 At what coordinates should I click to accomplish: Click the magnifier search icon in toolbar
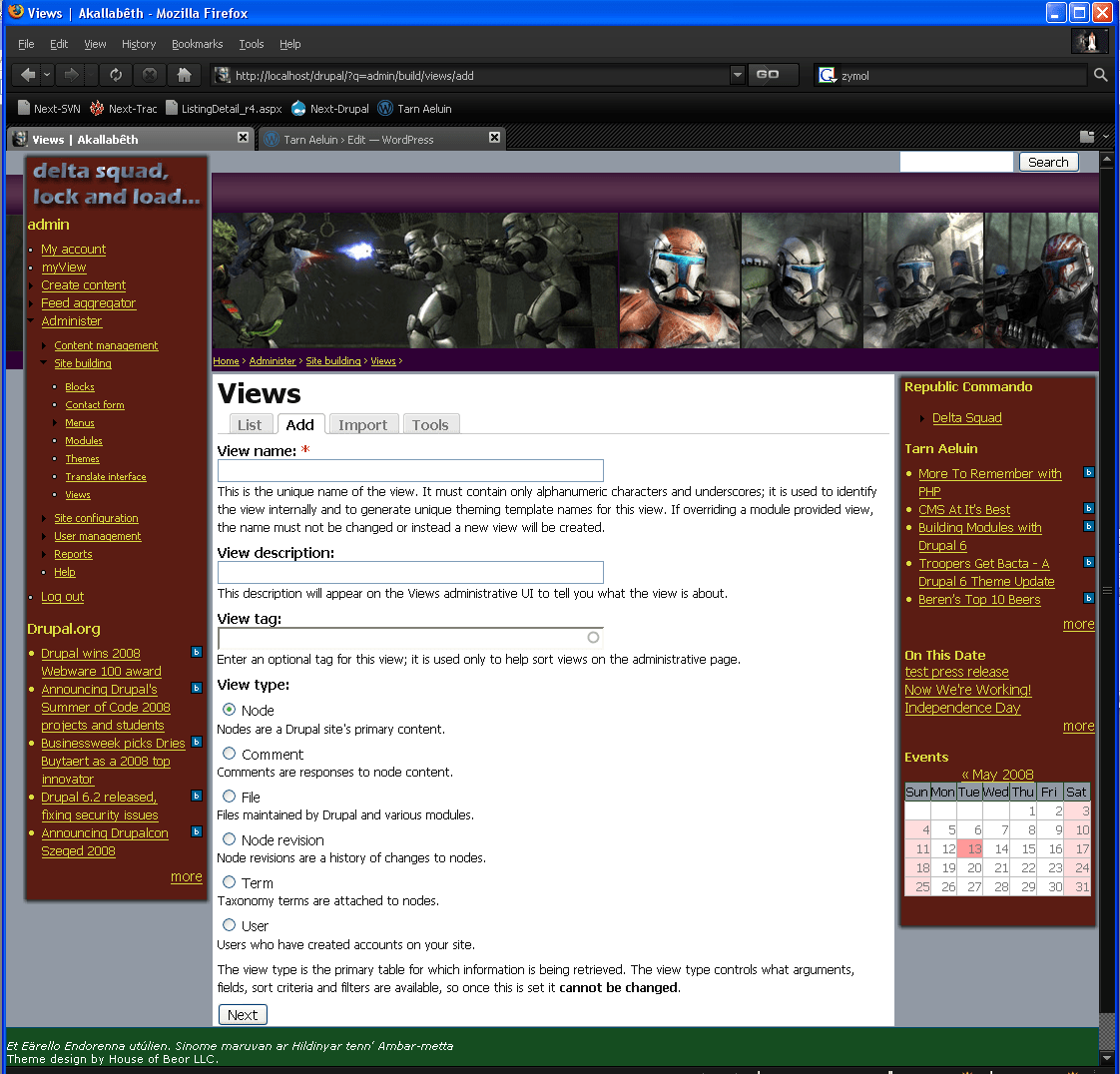1101,74
